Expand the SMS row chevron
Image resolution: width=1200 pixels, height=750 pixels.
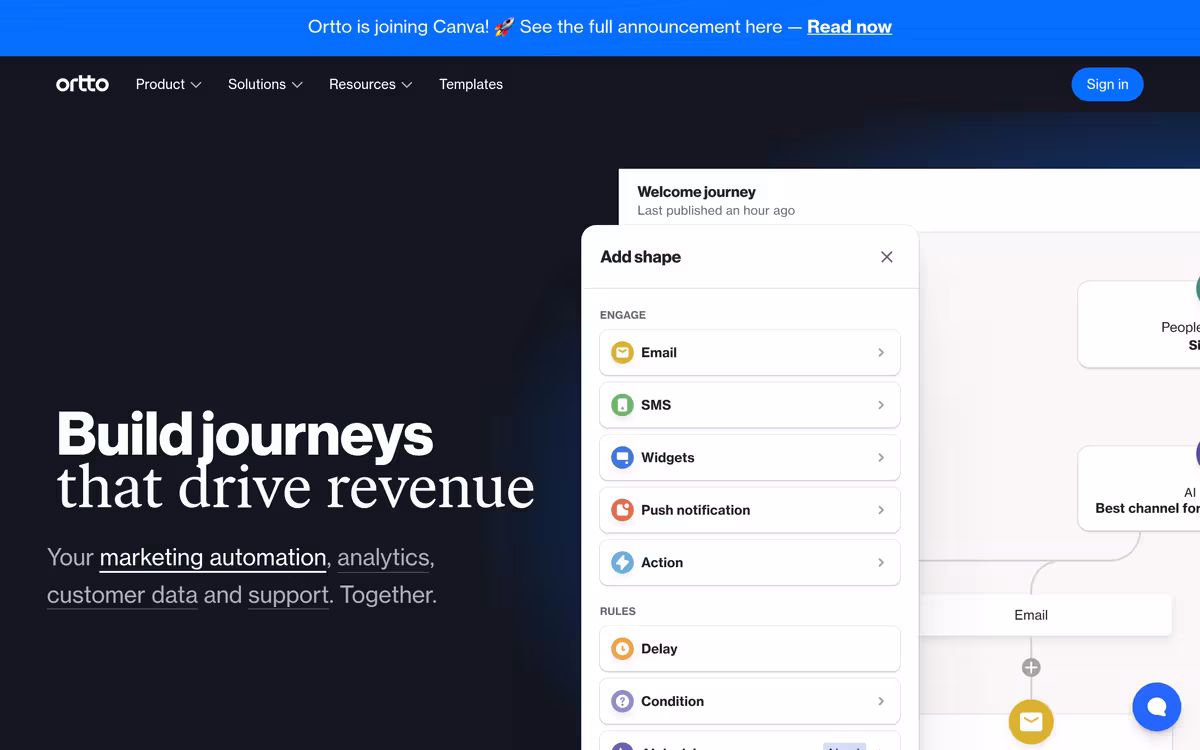(x=881, y=405)
